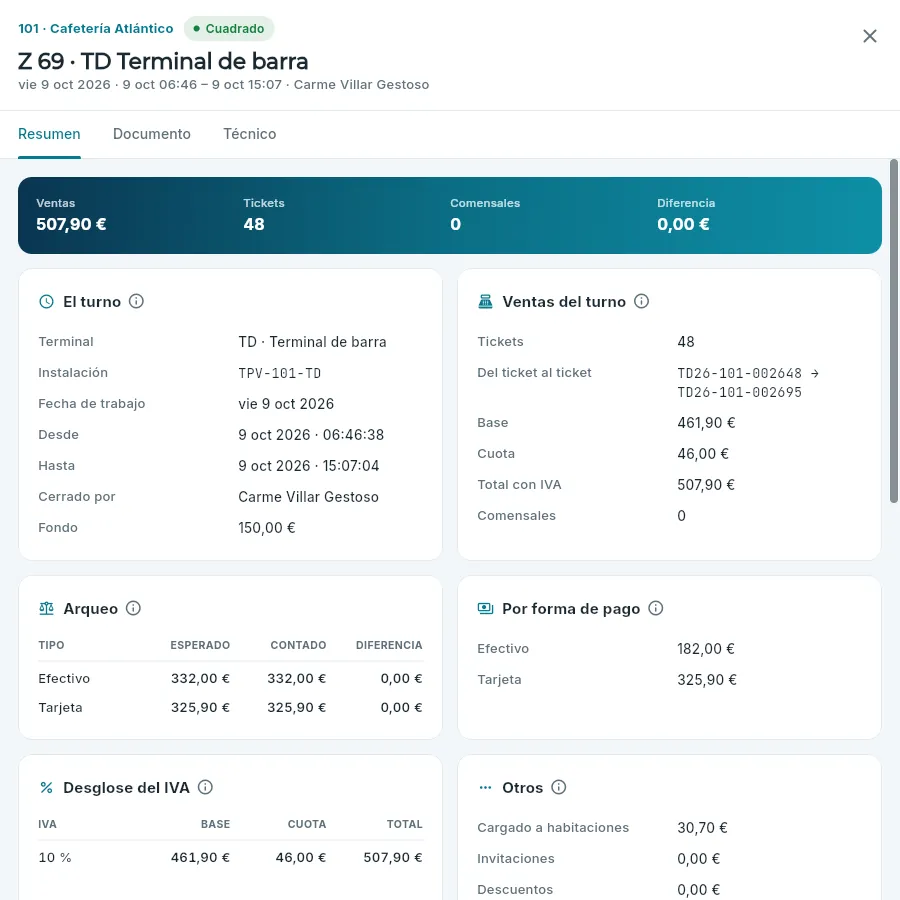Click the balance scale icon beside Arqueo
Screen dimensions: 900x900
(46, 608)
